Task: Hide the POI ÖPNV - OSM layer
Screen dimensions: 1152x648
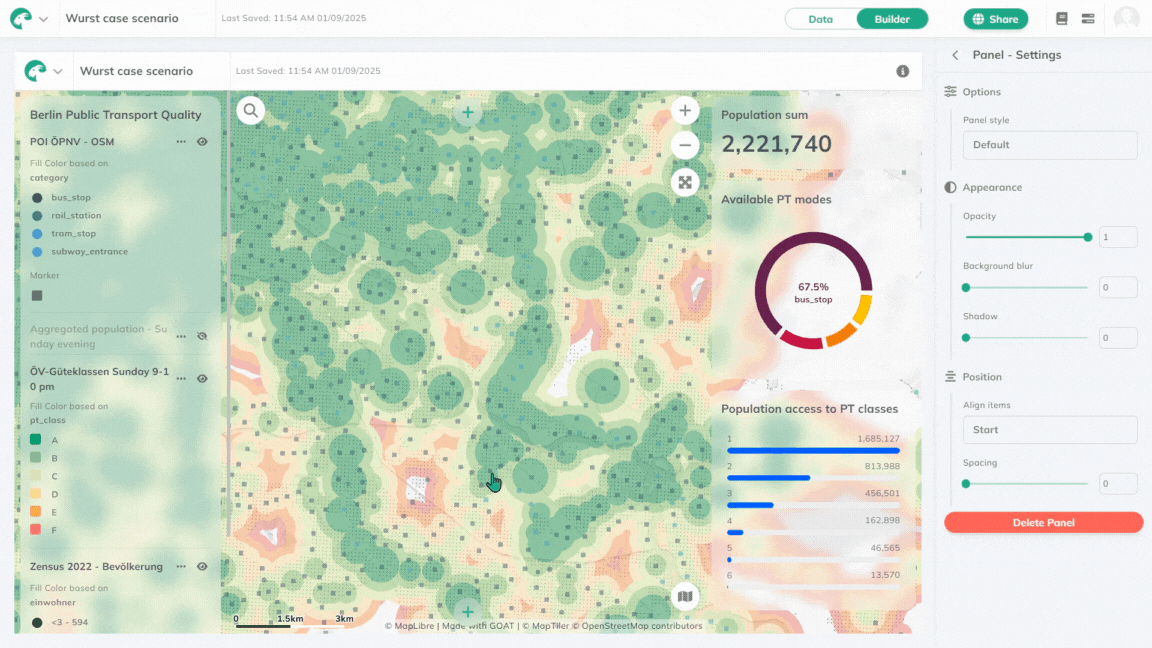Action: coord(202,142)
